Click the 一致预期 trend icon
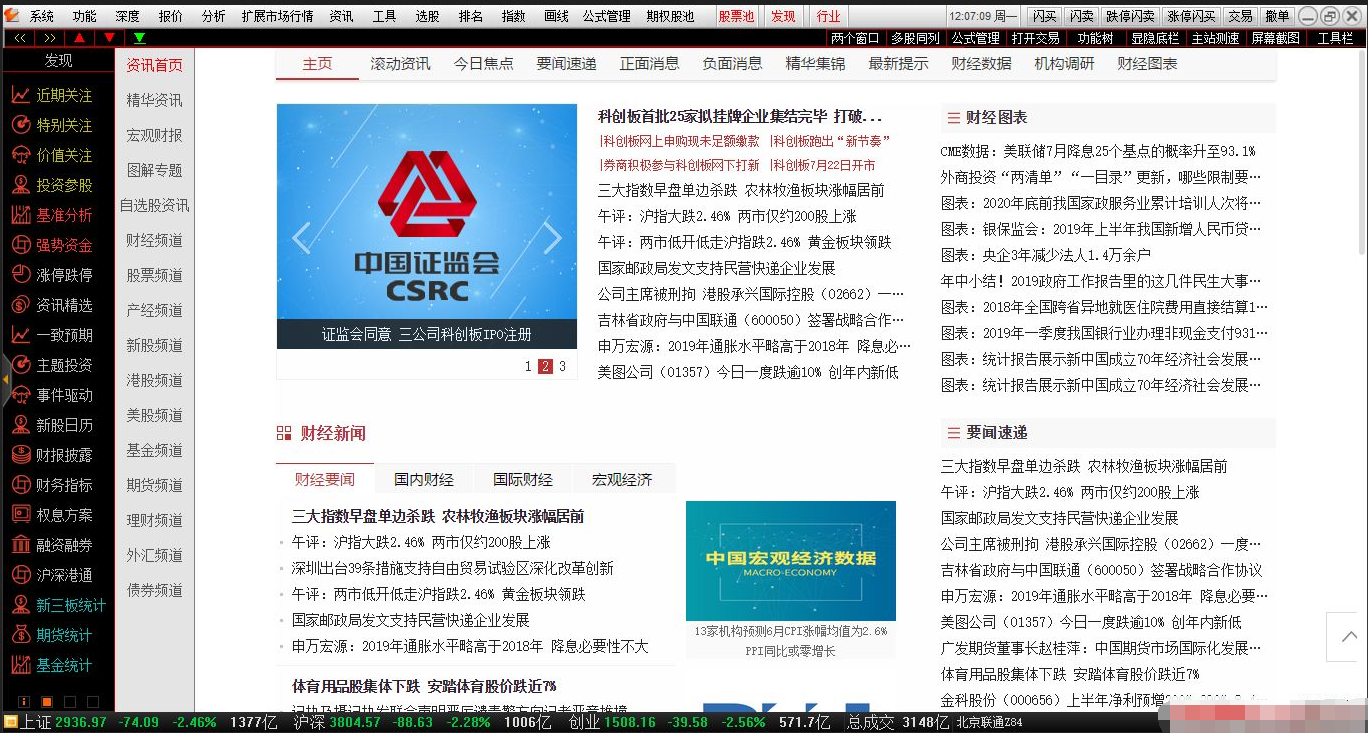 coord(20,335)
